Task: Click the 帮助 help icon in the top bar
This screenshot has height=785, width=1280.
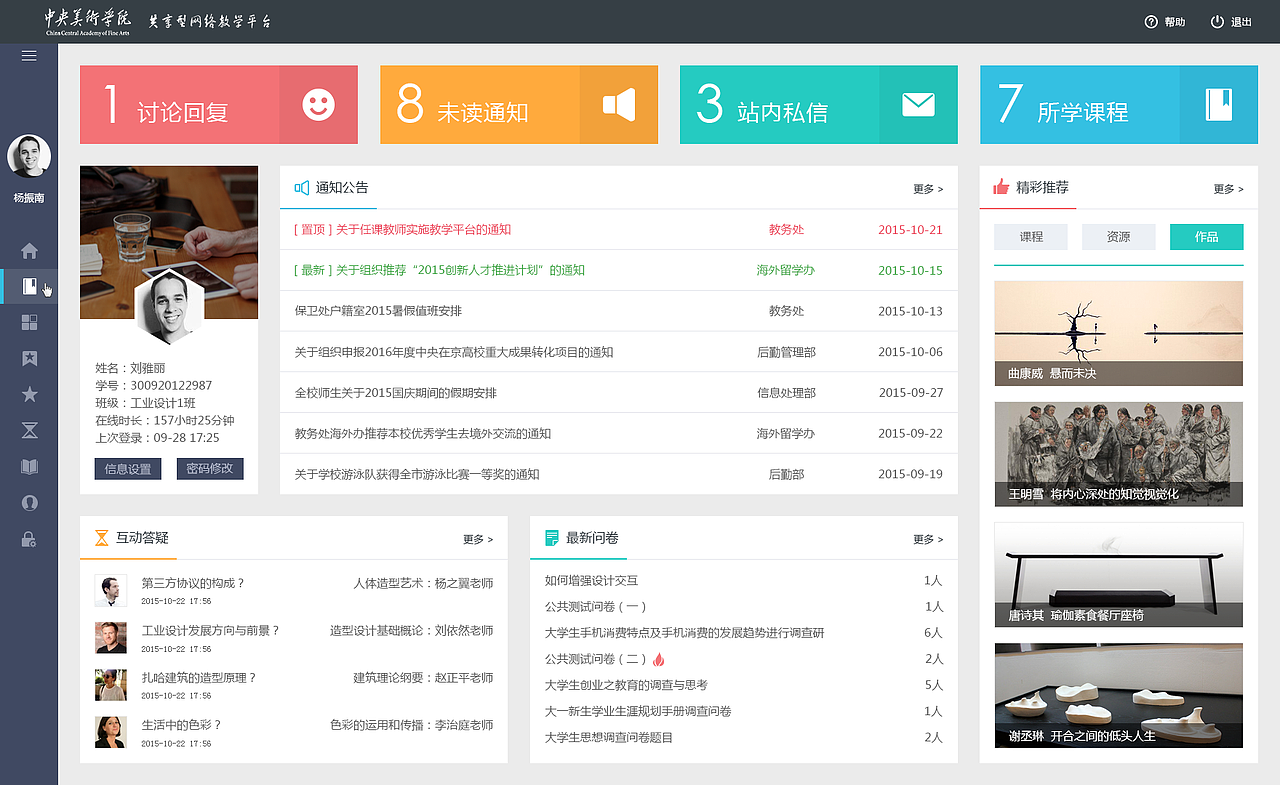Action: click(x=1153, y=21)
